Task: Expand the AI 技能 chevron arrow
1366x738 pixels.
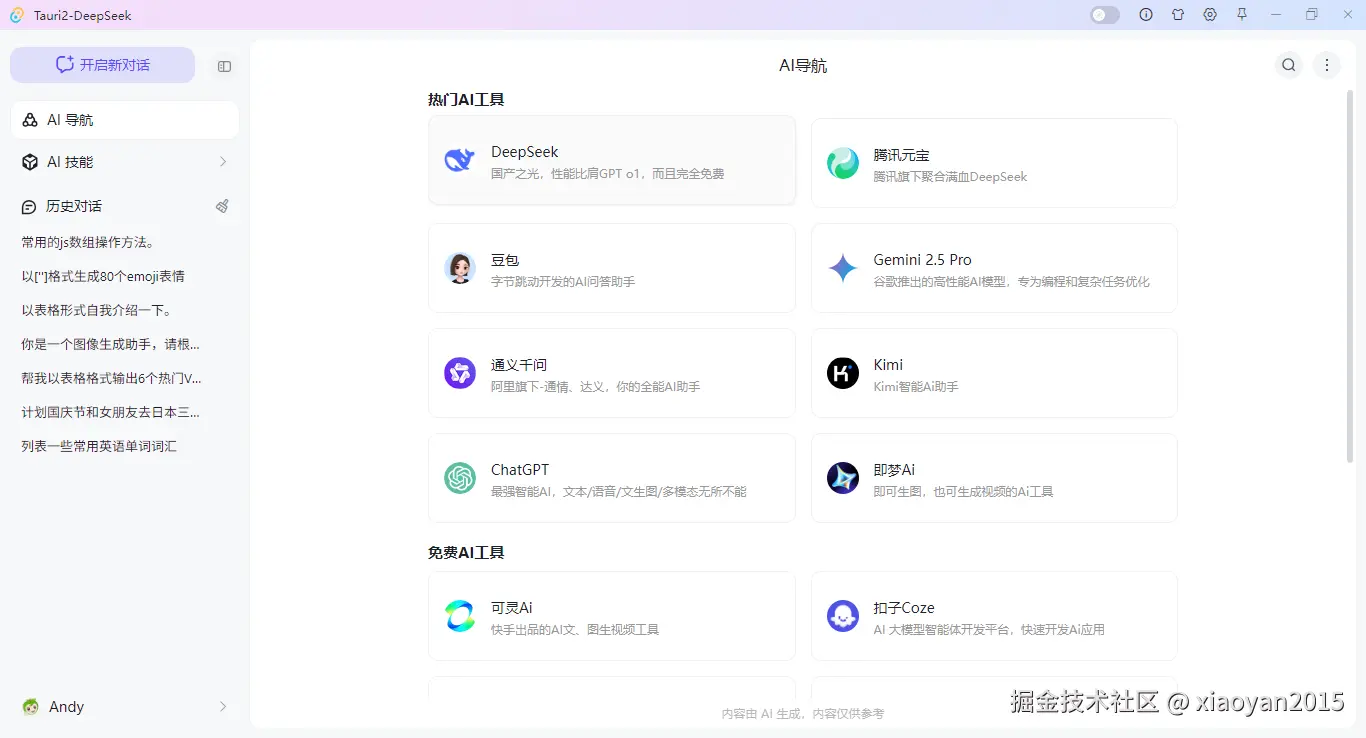Action: pos(223,162)
